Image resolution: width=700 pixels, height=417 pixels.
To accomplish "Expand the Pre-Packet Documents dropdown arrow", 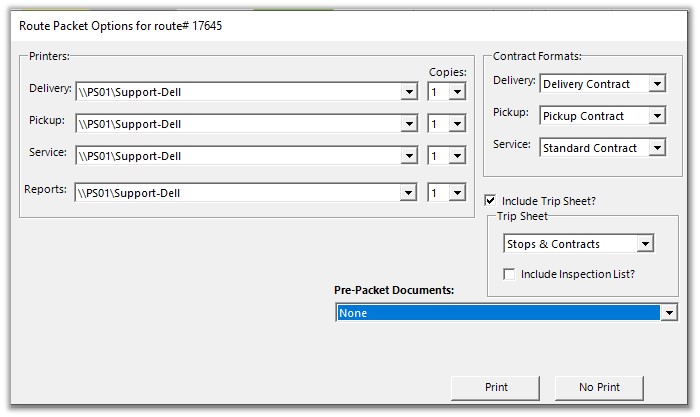I will click(x=669, y=313).
